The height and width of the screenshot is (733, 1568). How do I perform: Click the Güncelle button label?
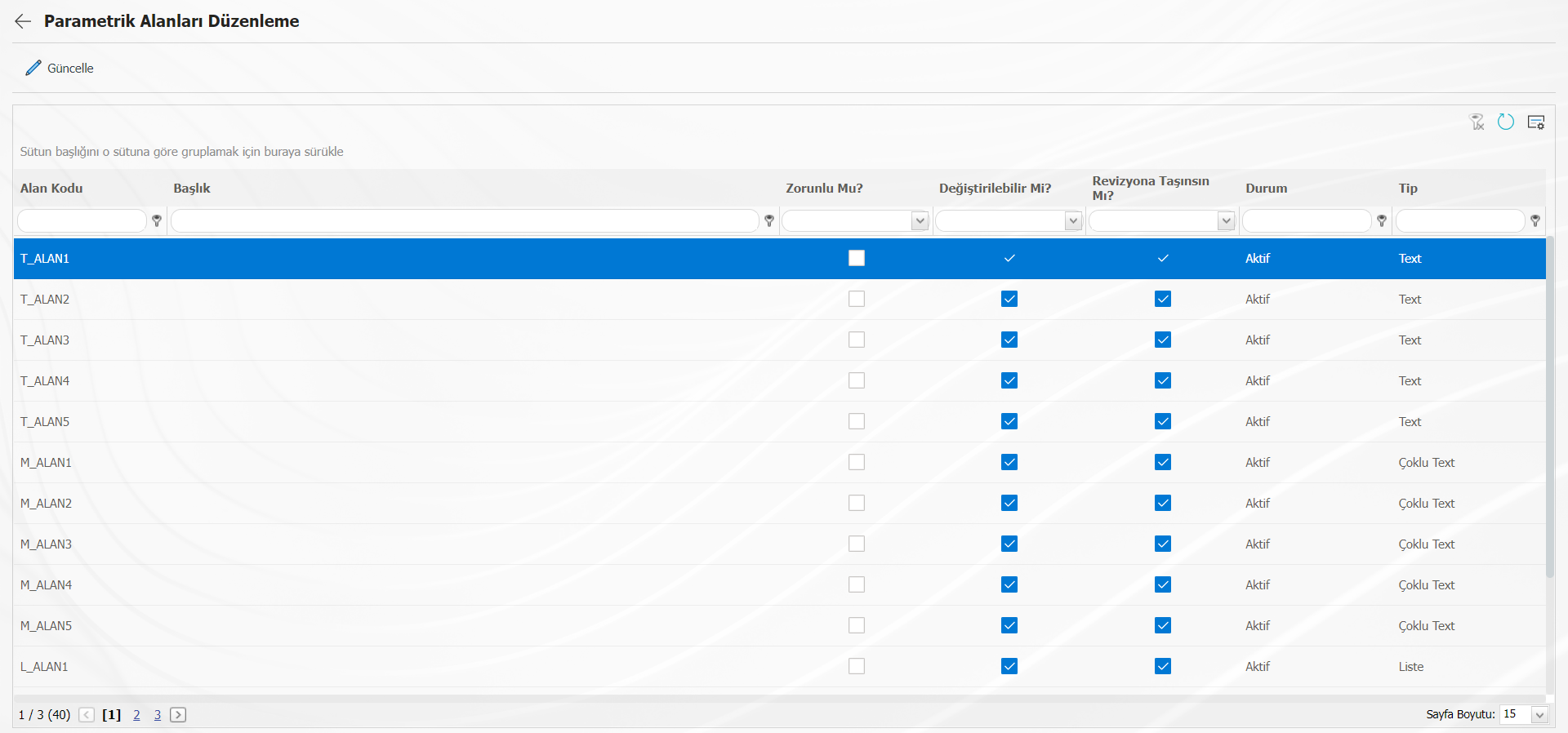[x=70, y=69]
